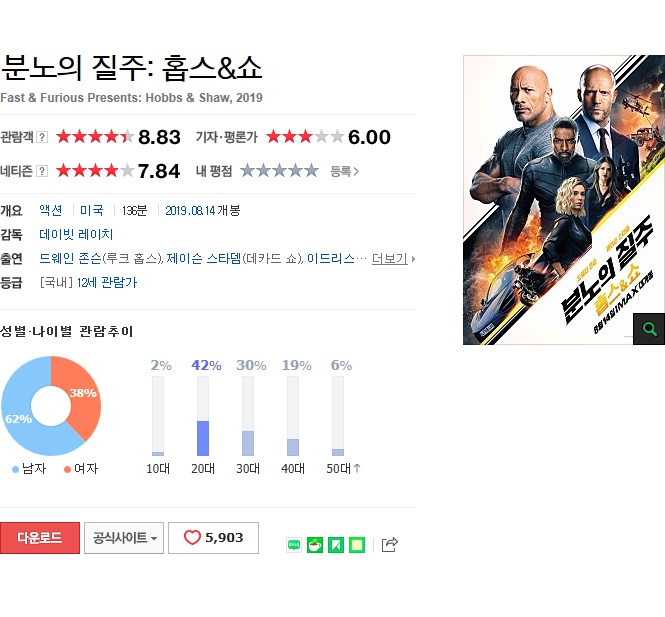
Task: Click the green bookmark share icon
Action: pos(336,544)
